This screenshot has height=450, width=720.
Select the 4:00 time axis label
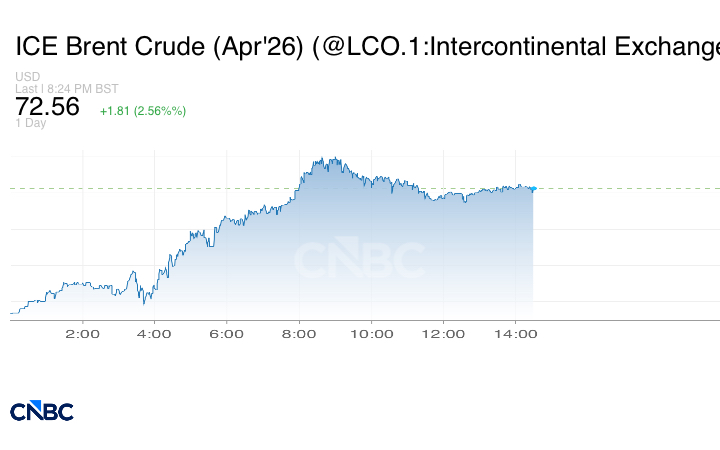(154, 334)
